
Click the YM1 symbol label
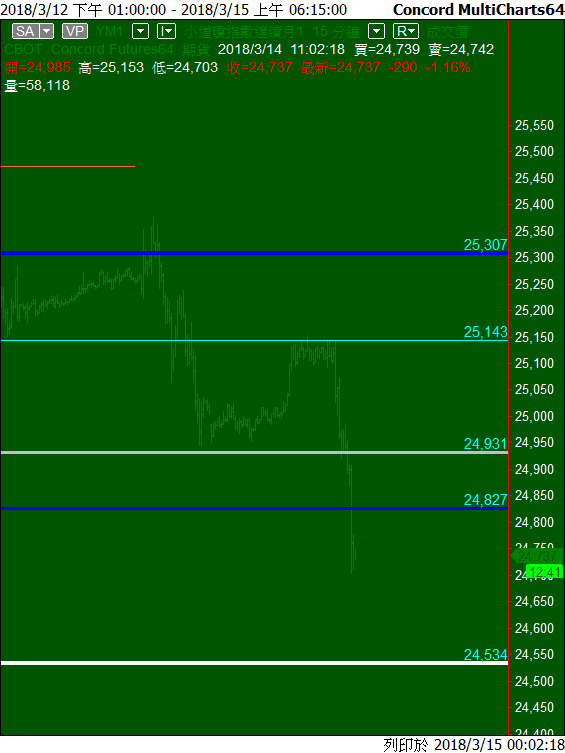109,32
